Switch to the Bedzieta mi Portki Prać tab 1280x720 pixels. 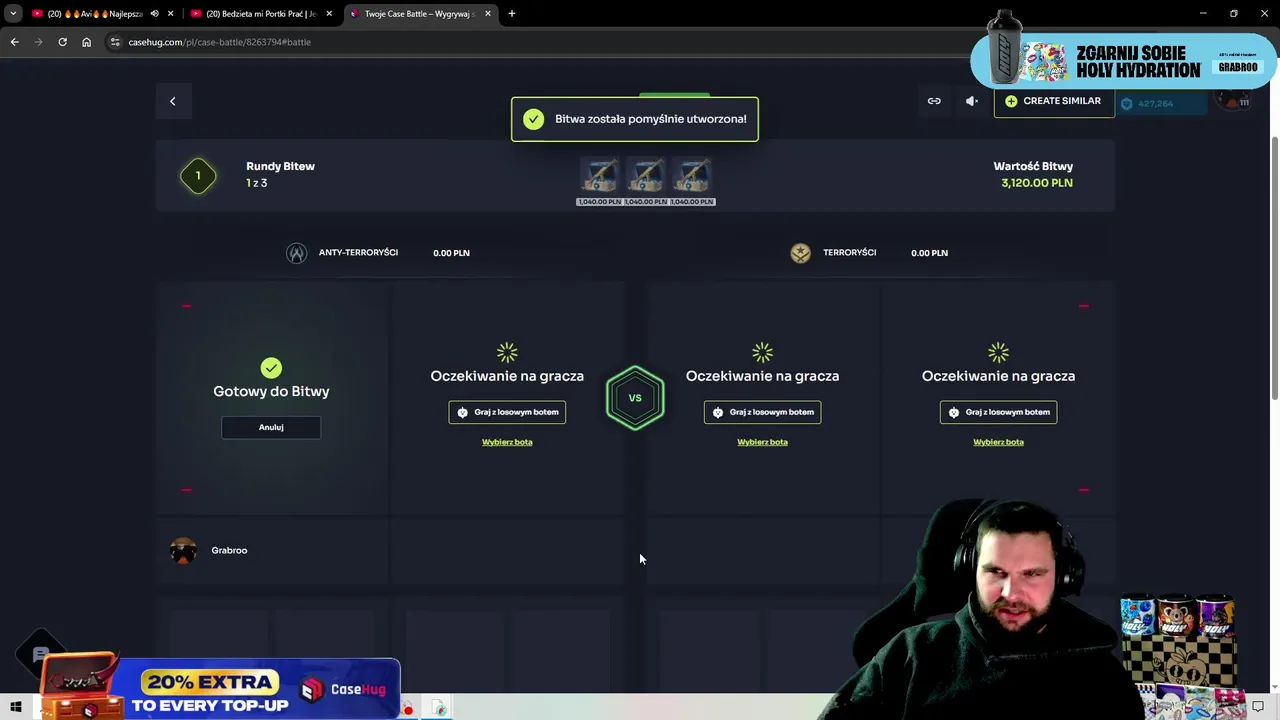pyautogui.click(x=260, y=14)
